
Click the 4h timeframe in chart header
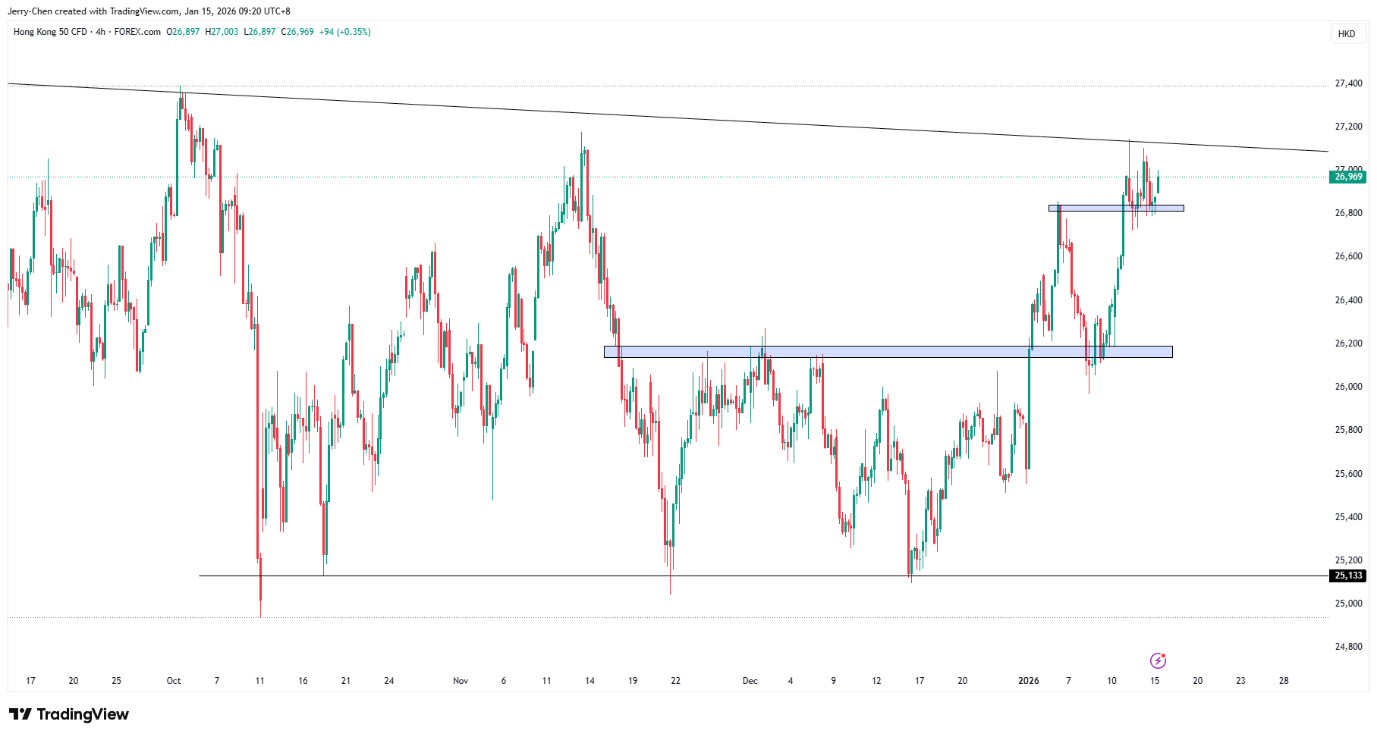point(101,32)
